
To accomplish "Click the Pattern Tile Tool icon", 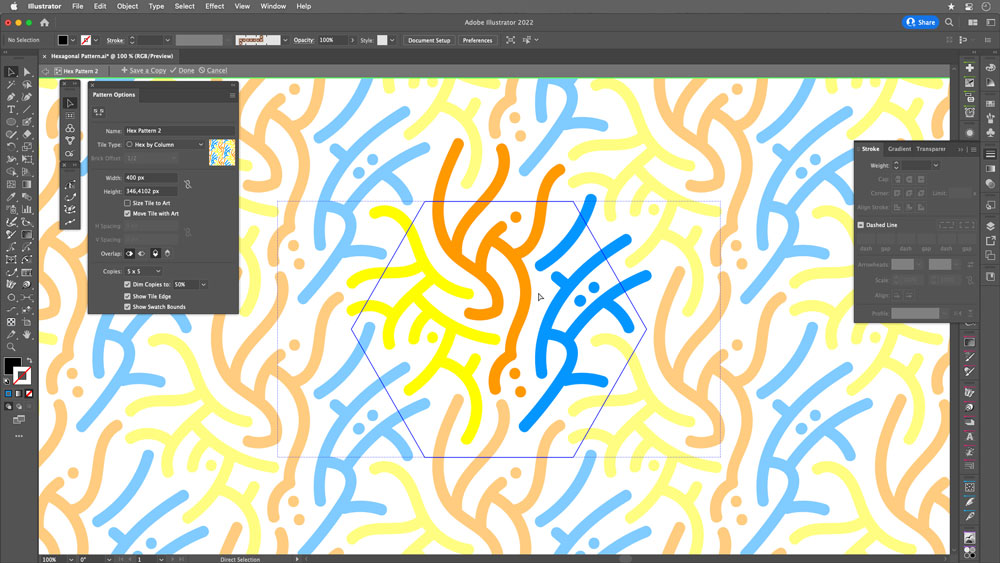I will click(x=99, y=112).
